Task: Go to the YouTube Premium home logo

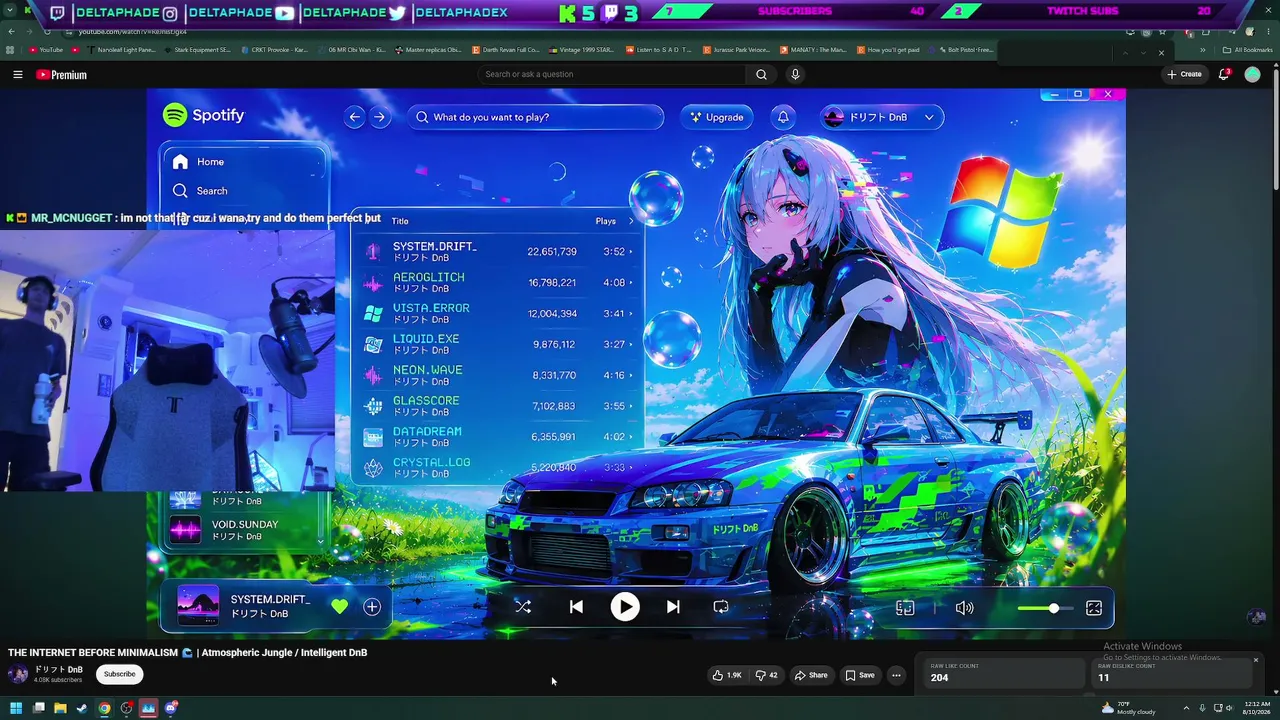Action: [61, 75]
